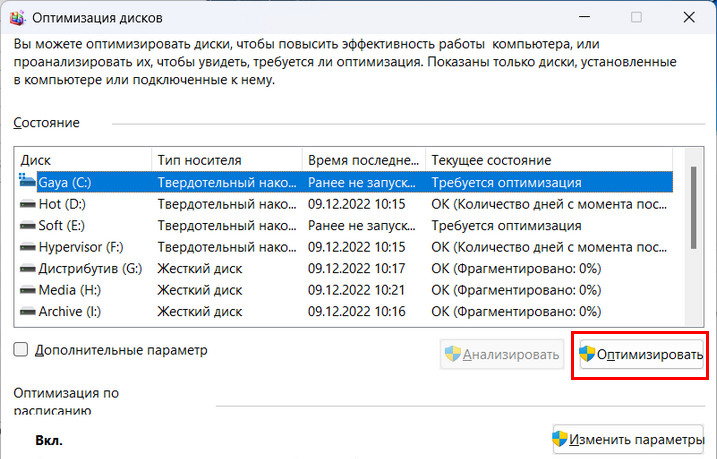Click Жесткий диск type for Дистрибутив (G:)
The image size is (717, 459).
pyautogui.click(x=200, y=268)
